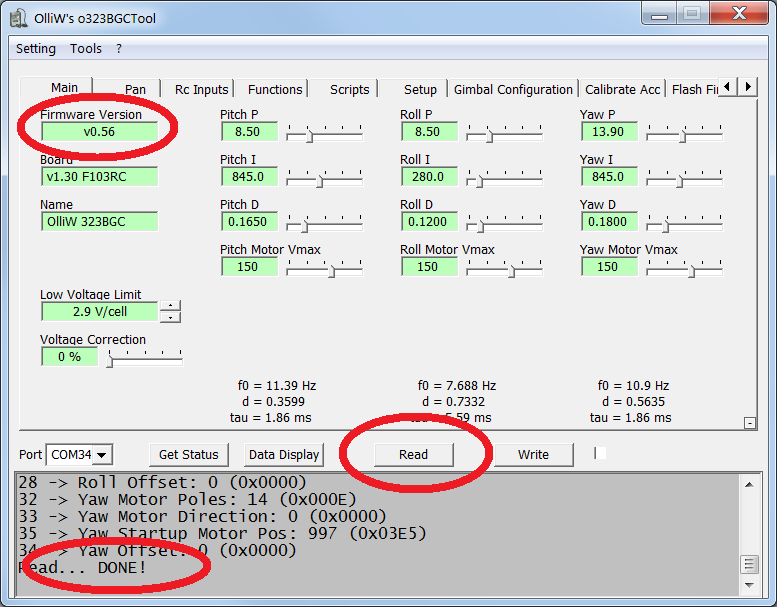The image size is (777, 607).
Task: Toggle the checkbox next to Write button
Action: (600, 454)
